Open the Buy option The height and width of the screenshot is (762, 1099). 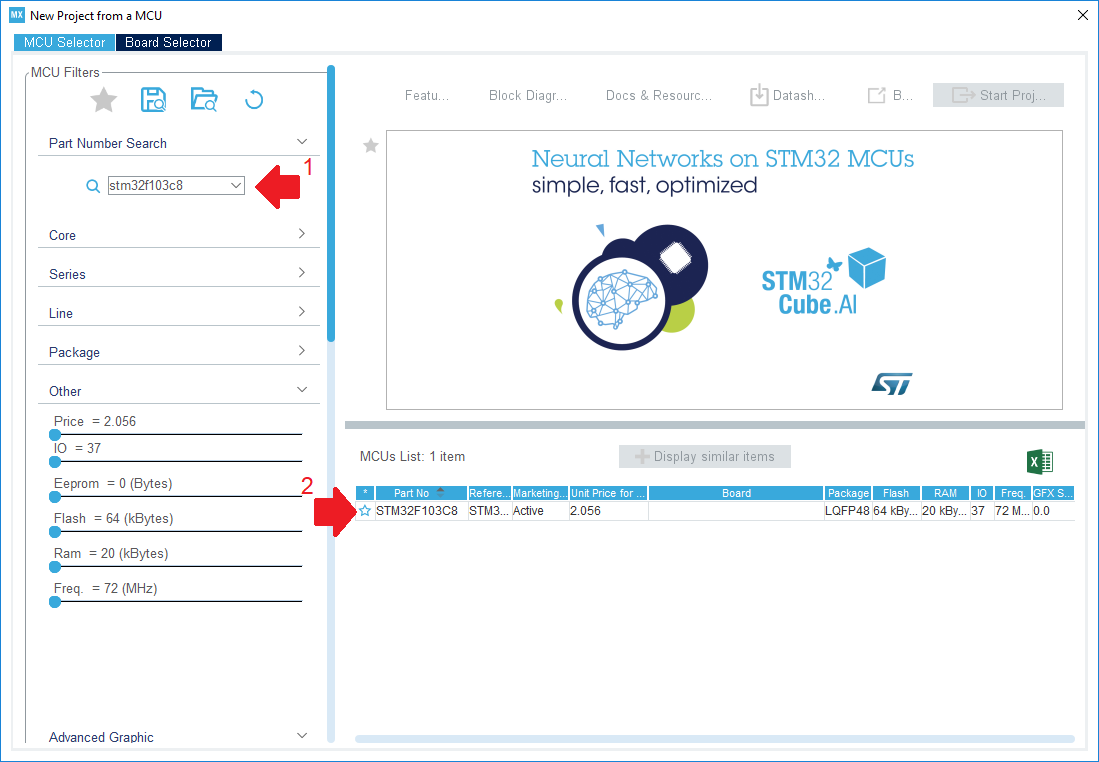[889, 95]
